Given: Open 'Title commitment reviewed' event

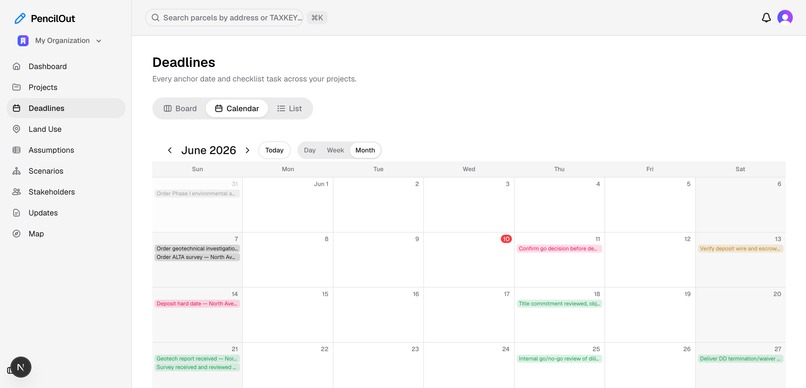Looking at the screenshot, I should click(559, 304).
